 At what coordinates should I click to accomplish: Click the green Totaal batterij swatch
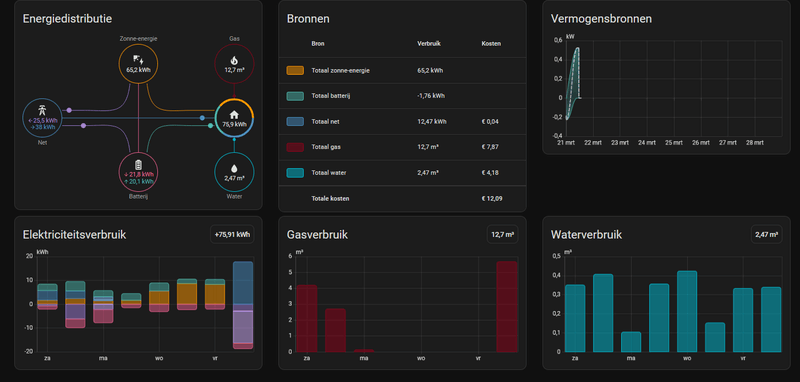(295, 96)
